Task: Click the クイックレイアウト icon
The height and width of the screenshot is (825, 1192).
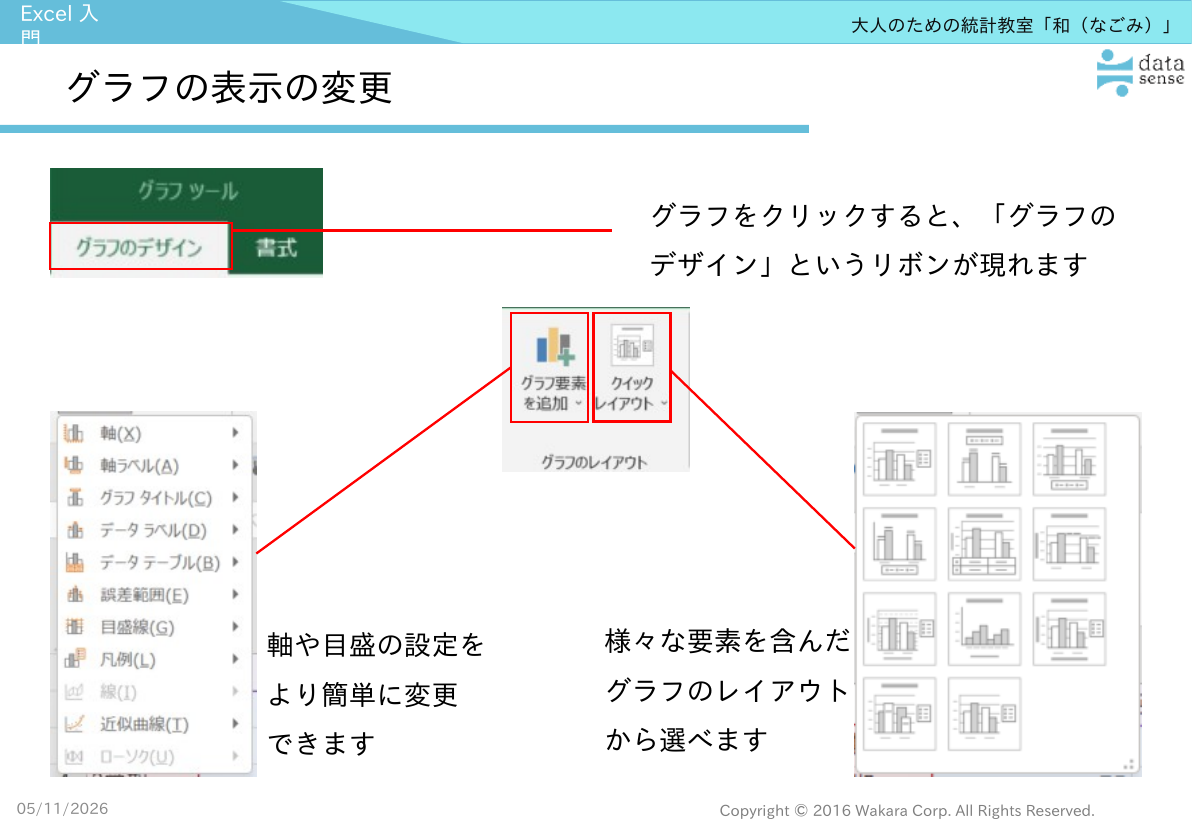Action: point(632,346)
